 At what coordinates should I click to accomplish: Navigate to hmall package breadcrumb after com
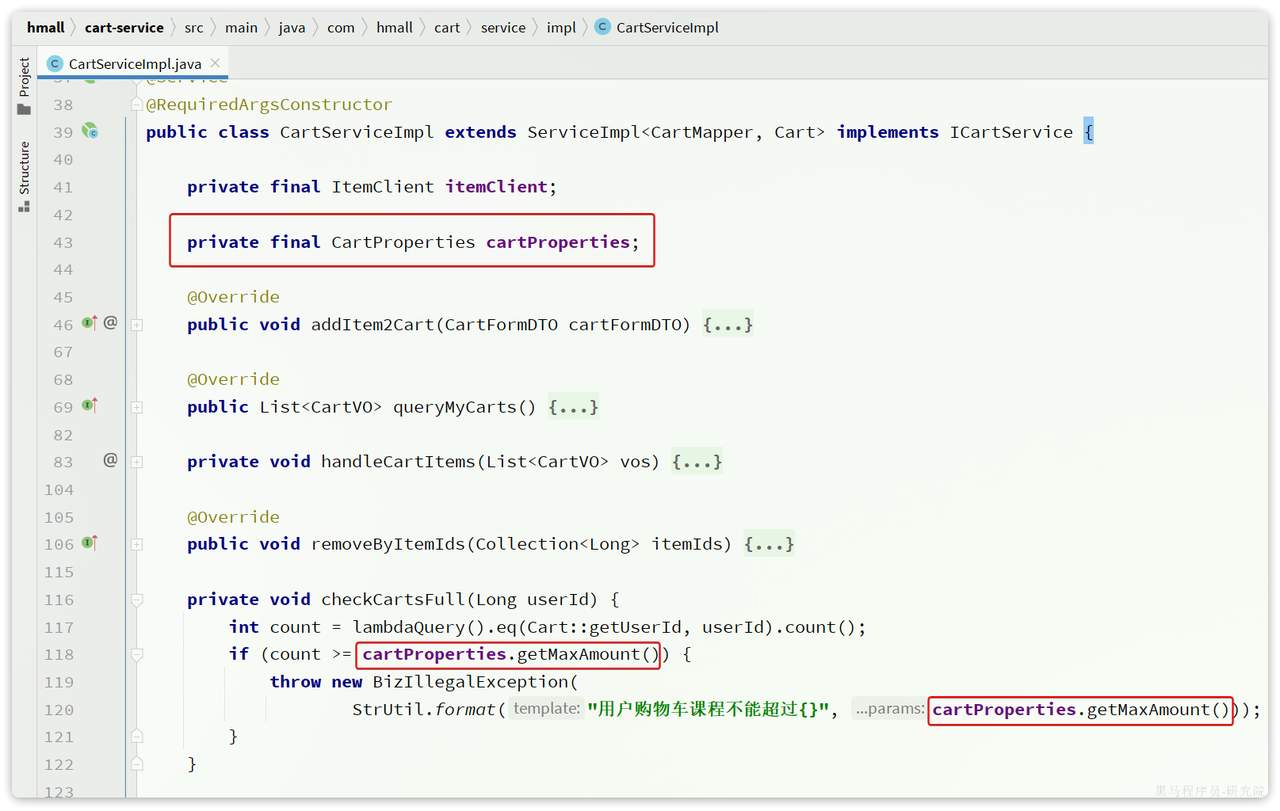tap(395, 27)
